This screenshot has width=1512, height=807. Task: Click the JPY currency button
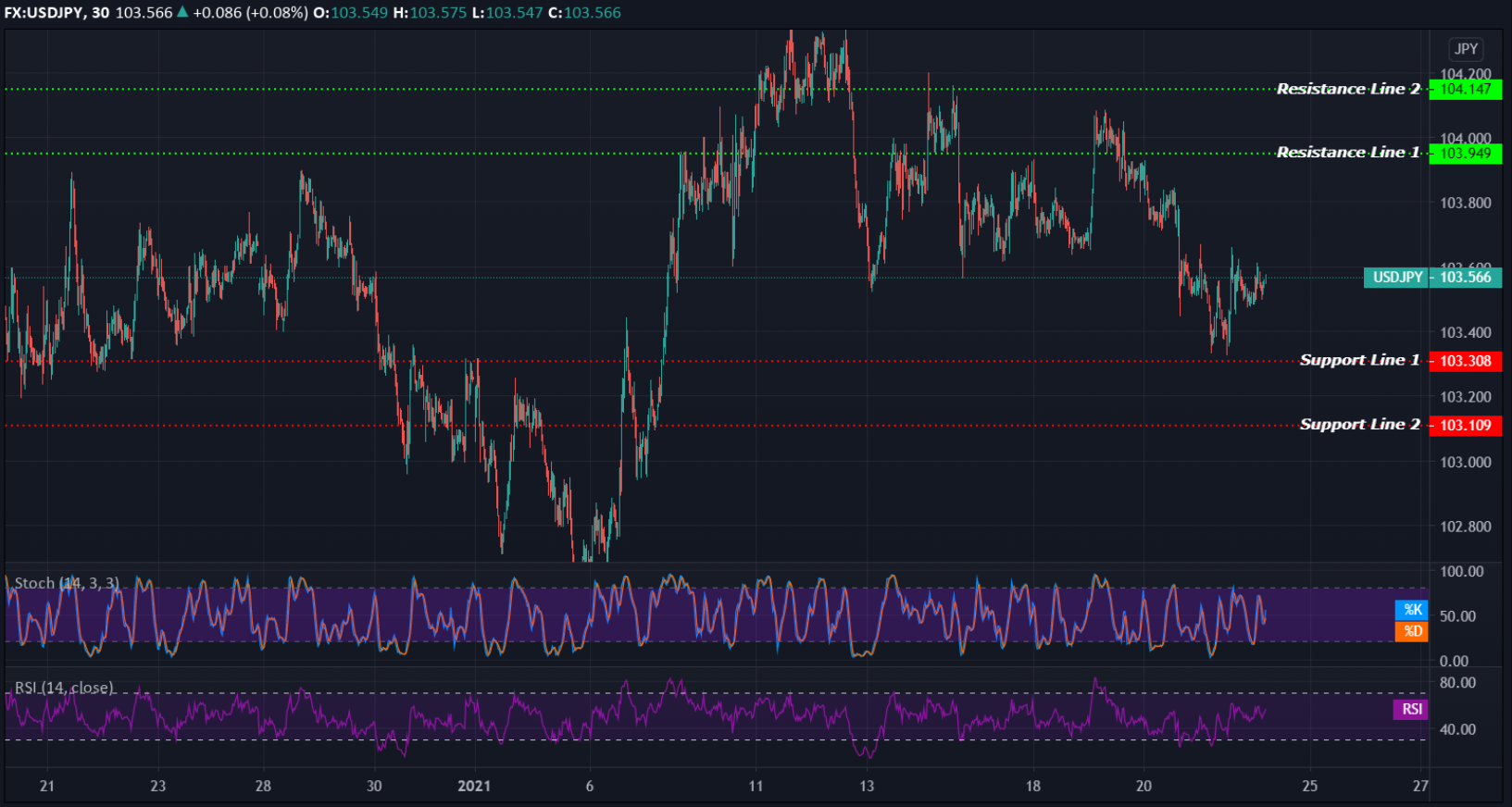(1466, 49)
